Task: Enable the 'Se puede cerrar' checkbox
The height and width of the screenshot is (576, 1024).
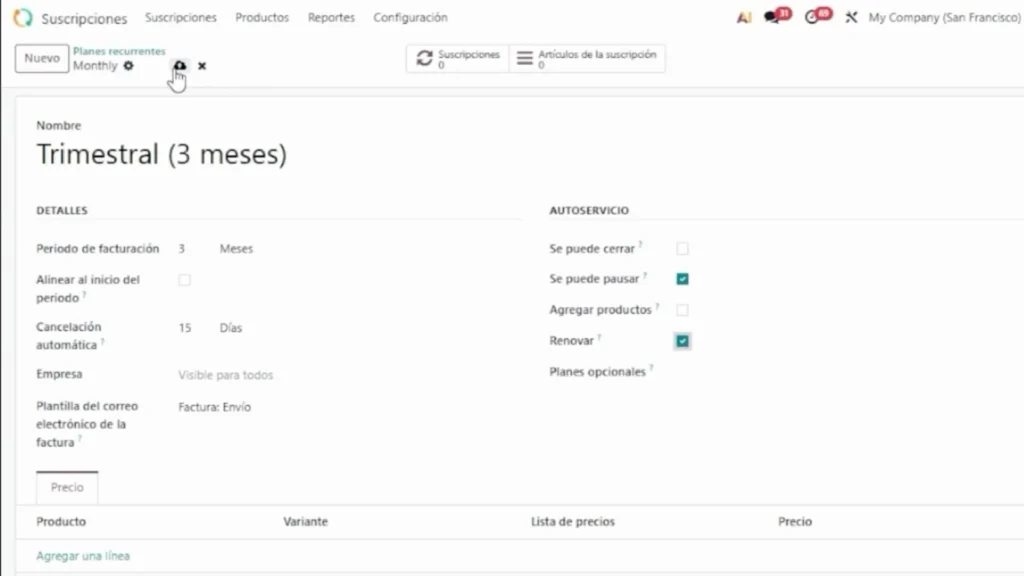Action: pyautogui.click(x=682, y=249)
